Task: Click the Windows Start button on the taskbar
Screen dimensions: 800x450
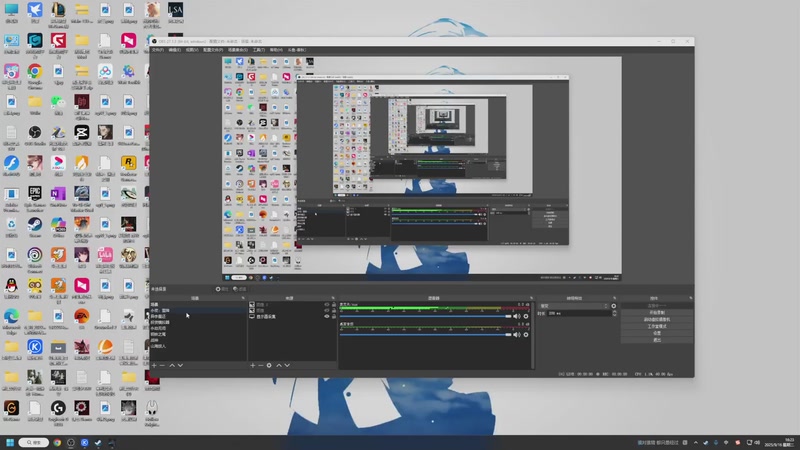Action: [10, 442]
